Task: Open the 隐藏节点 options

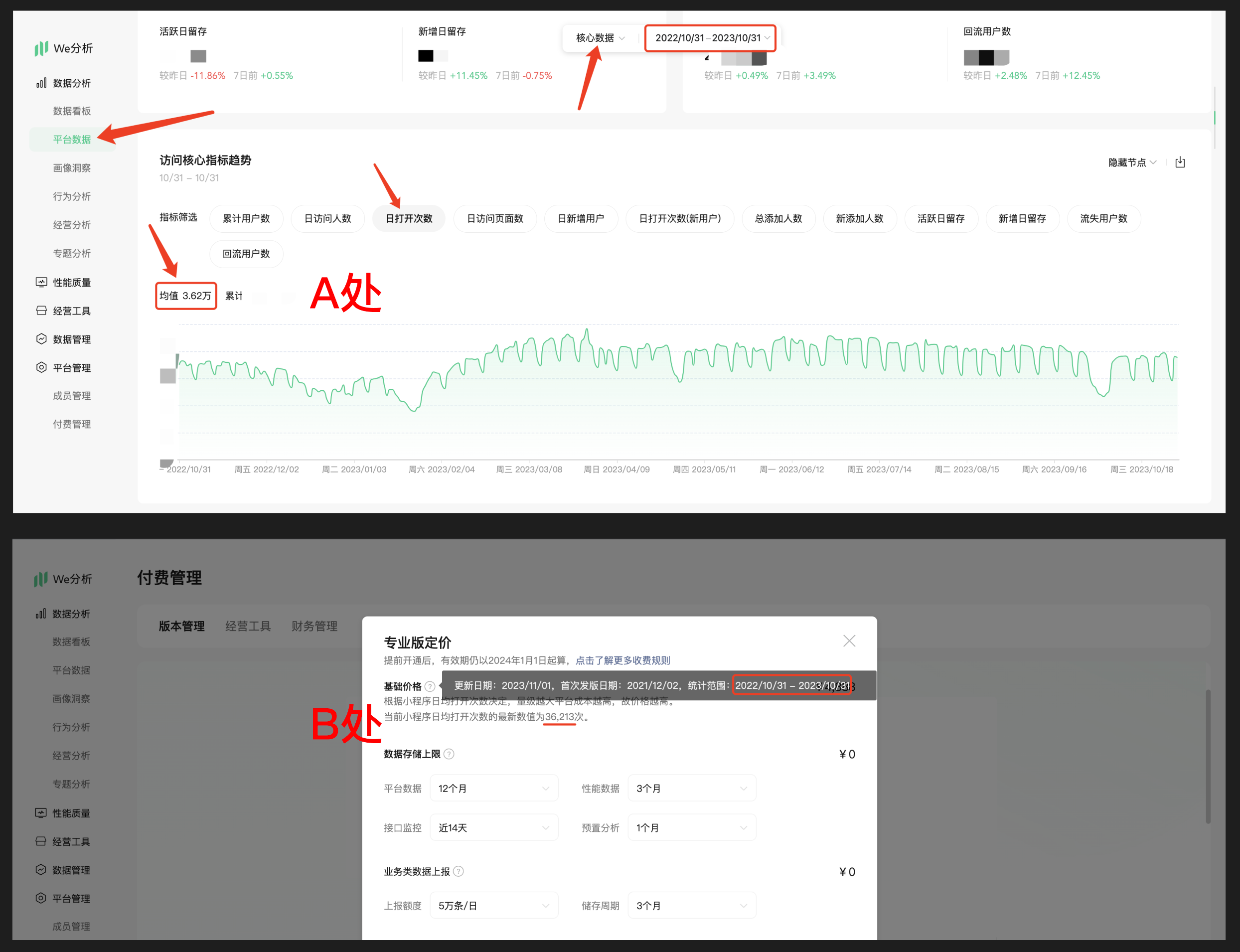Action: click(1132, 162)
